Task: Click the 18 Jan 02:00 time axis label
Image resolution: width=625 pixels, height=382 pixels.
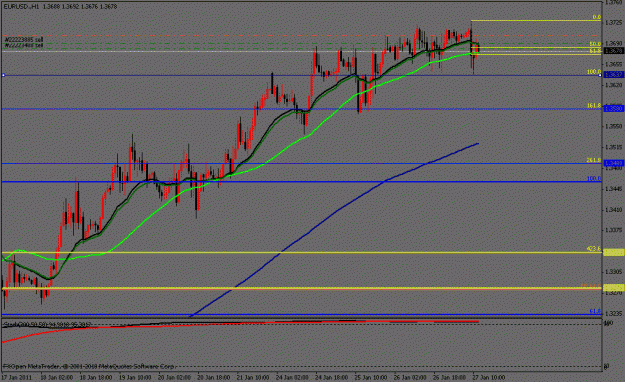Action: click(x=57, y=377)
